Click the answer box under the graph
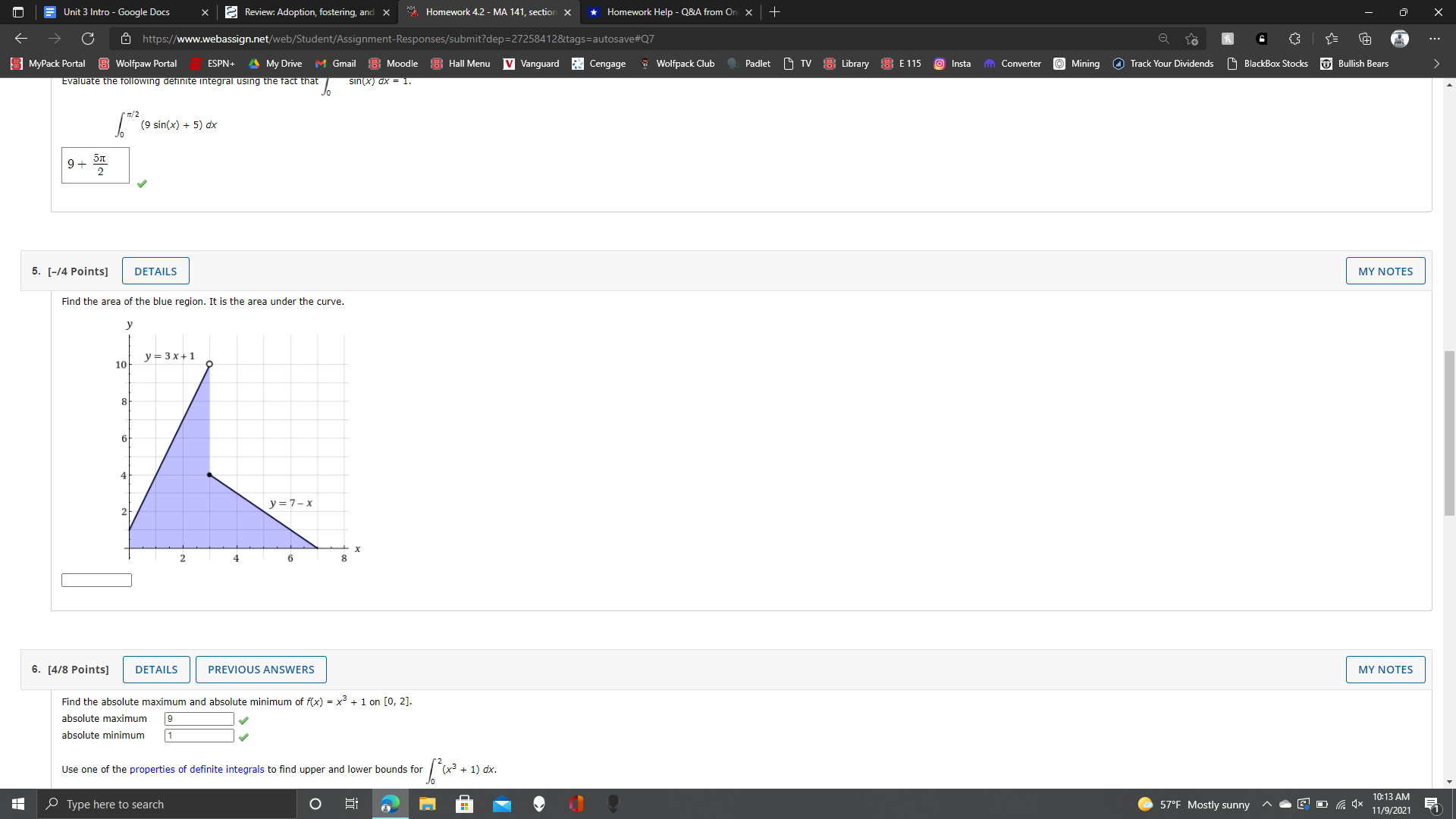Screen dimensions: 1456x819 click(x=96, y=580)
